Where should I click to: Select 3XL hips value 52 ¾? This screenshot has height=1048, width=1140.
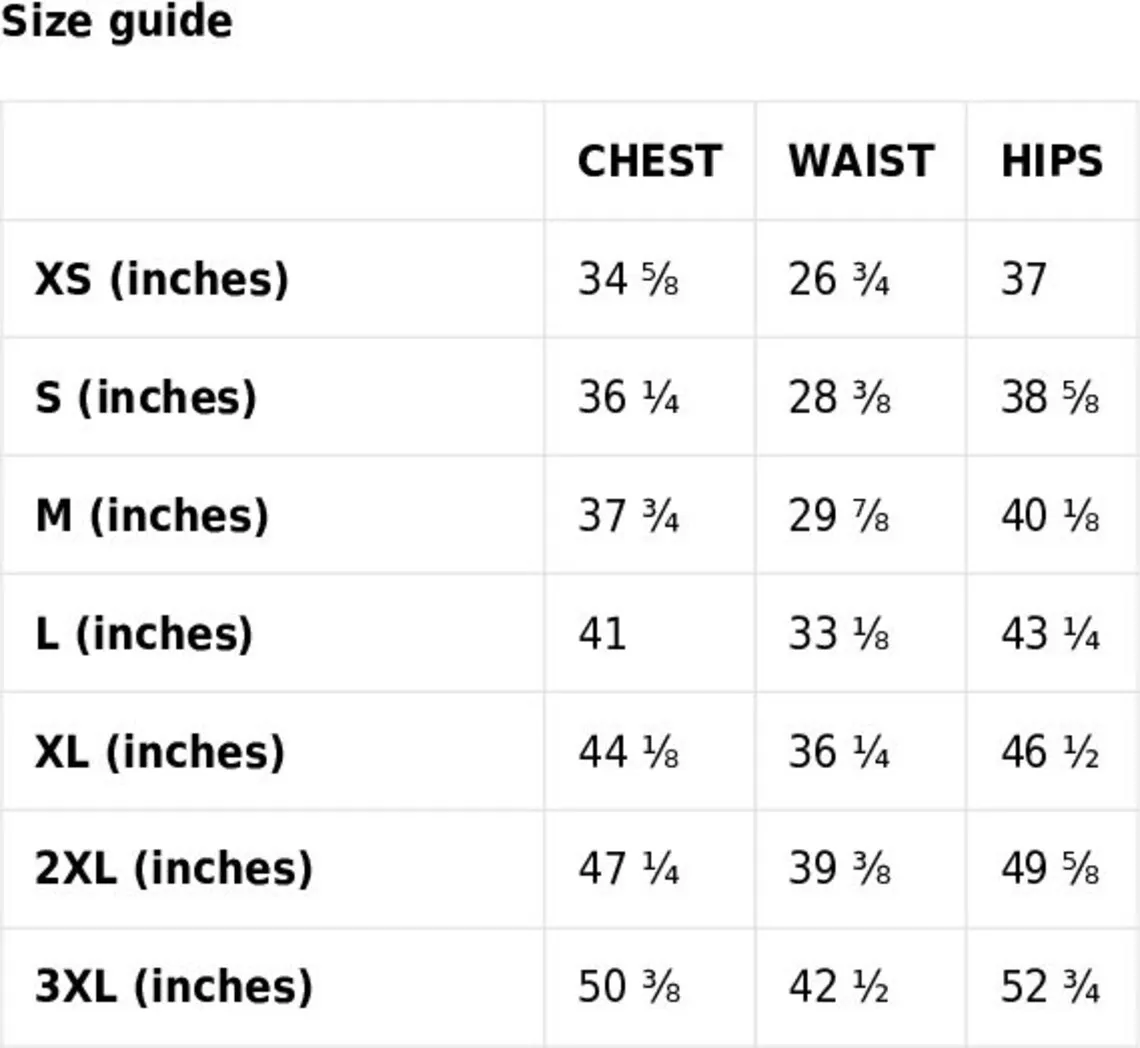[1050, 987]
